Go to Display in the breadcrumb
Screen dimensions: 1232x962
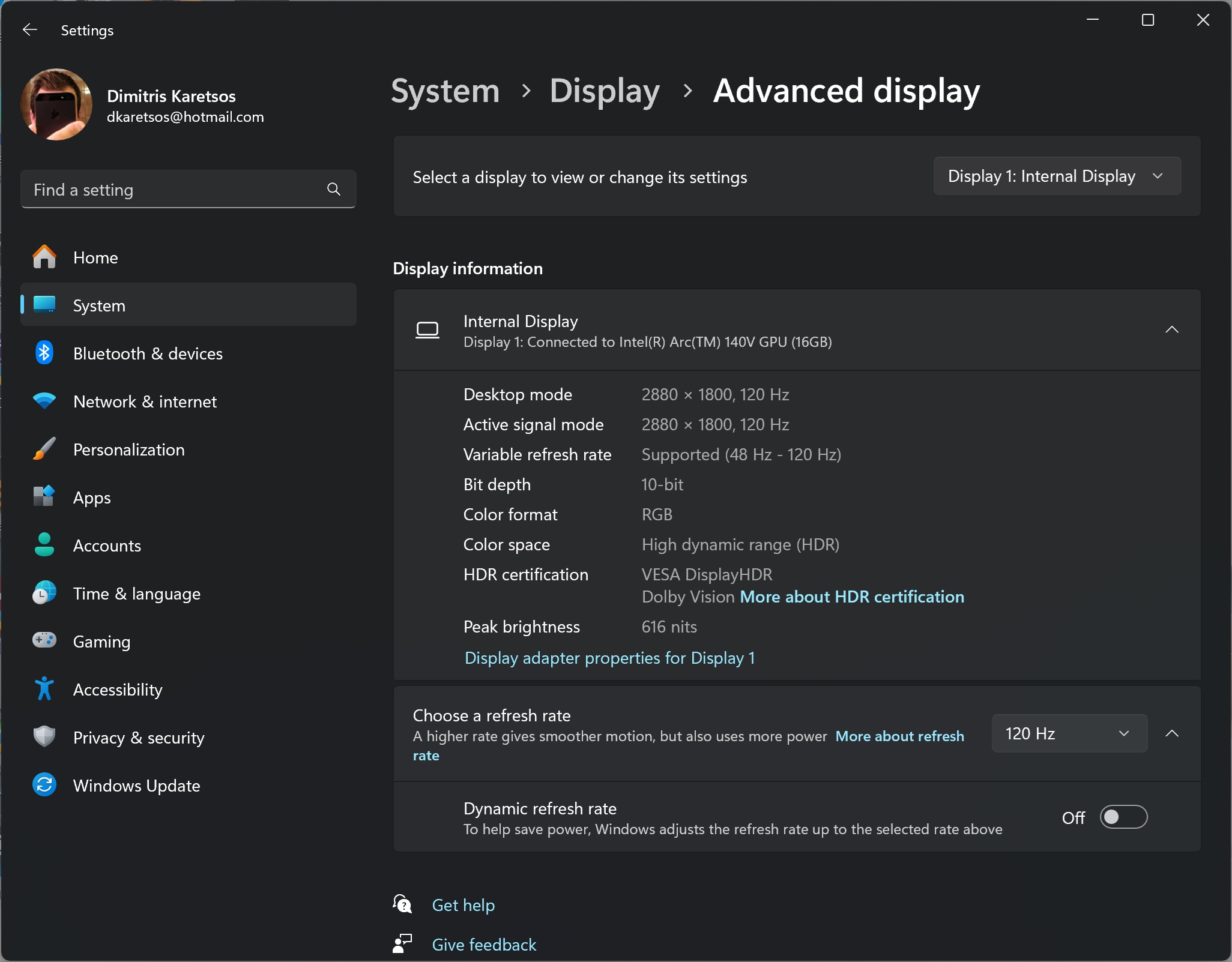(604, 91)
